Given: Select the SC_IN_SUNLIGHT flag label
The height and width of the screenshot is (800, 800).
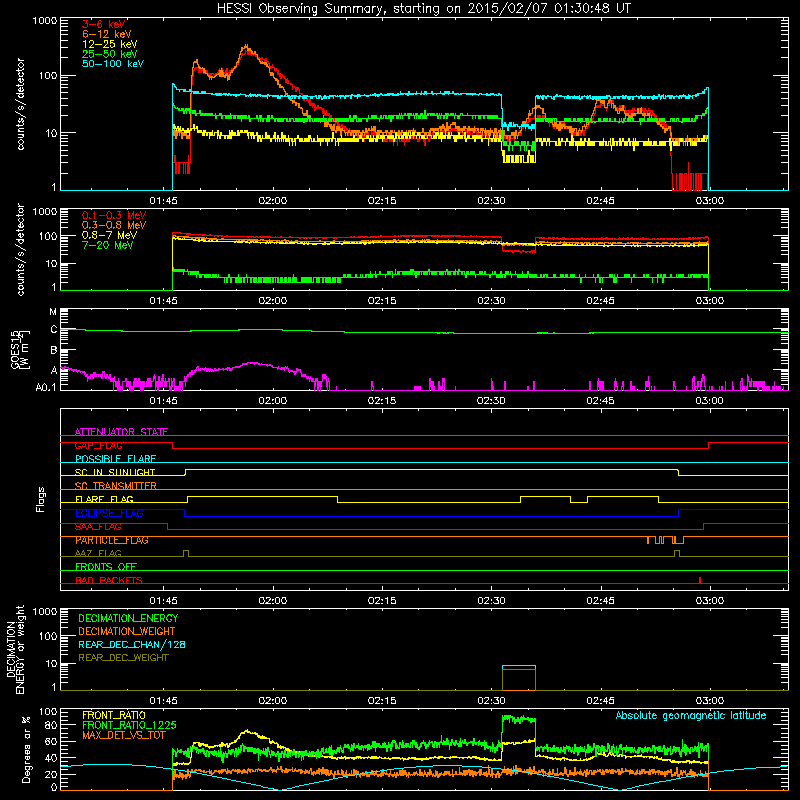Looking at the screenshot, I should tap(115, 472).
